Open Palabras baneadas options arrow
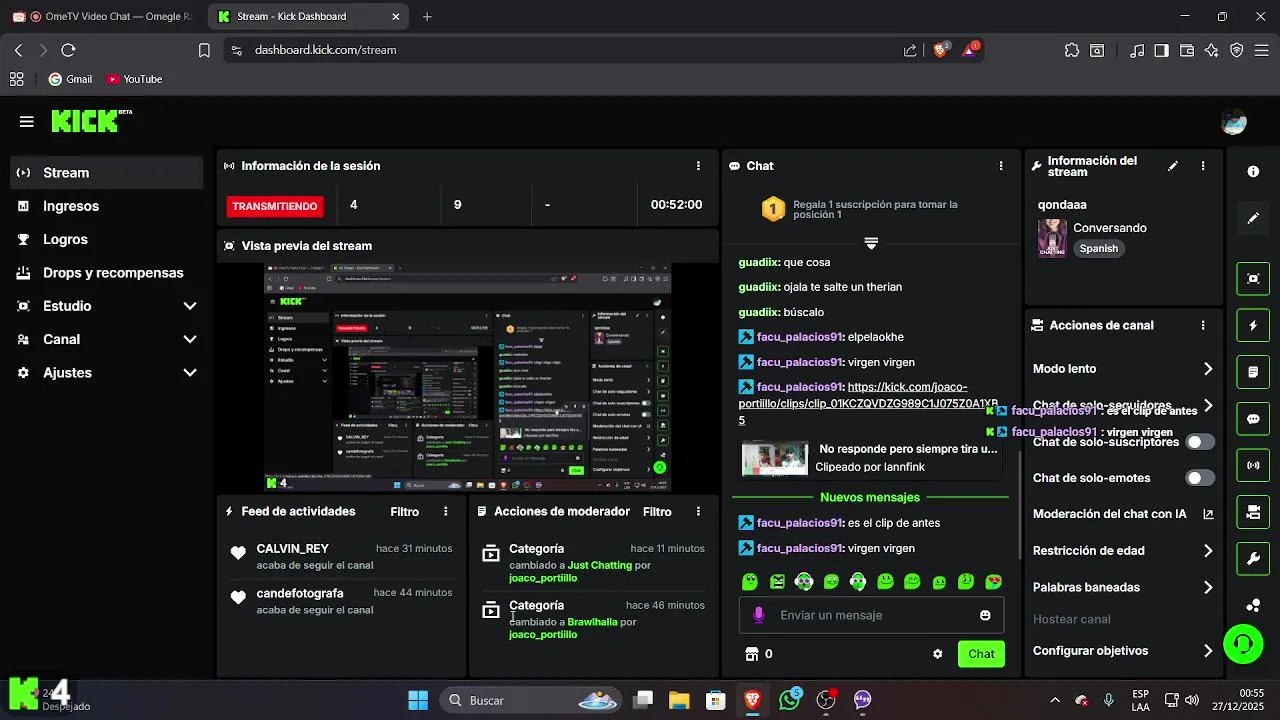 pyautogui.click(x=1208, y=587)
